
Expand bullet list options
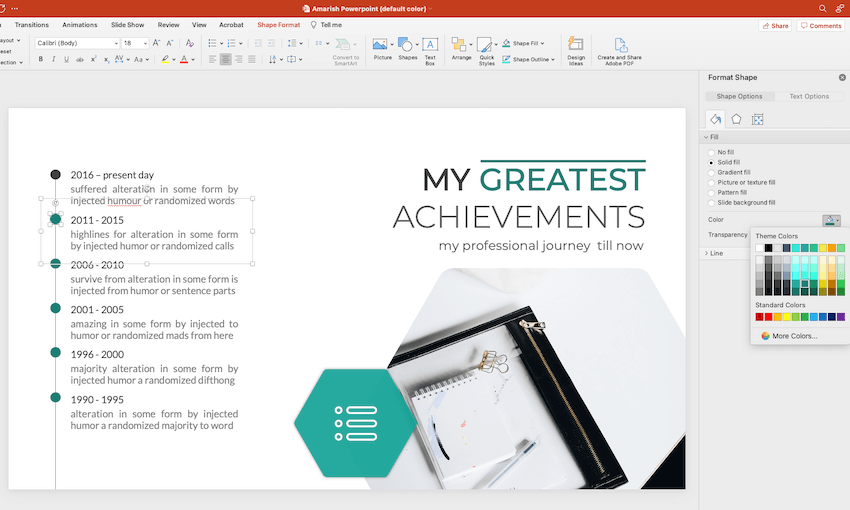pos(221,43)
